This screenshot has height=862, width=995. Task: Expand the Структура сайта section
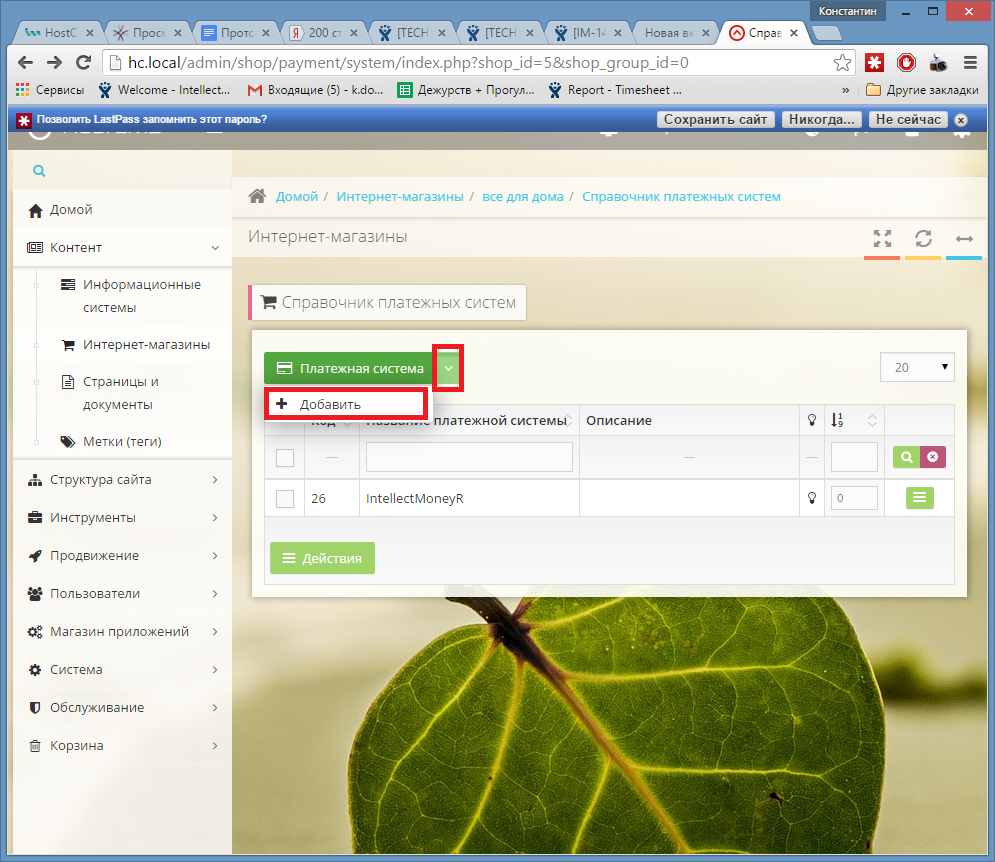[122, 480]
